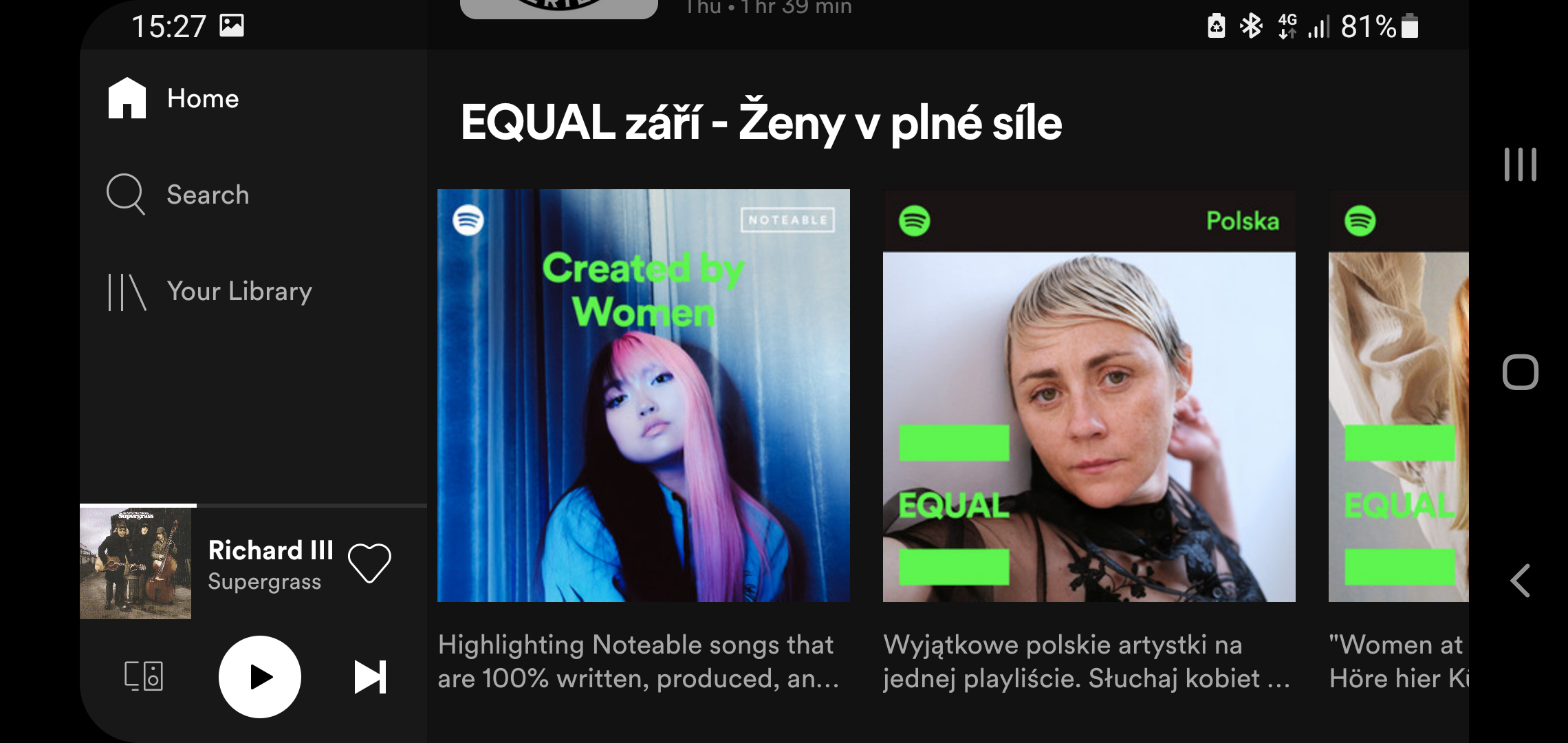Tap the Android back arrow button
This screenshot has height=743, width=1568.
1520,581
